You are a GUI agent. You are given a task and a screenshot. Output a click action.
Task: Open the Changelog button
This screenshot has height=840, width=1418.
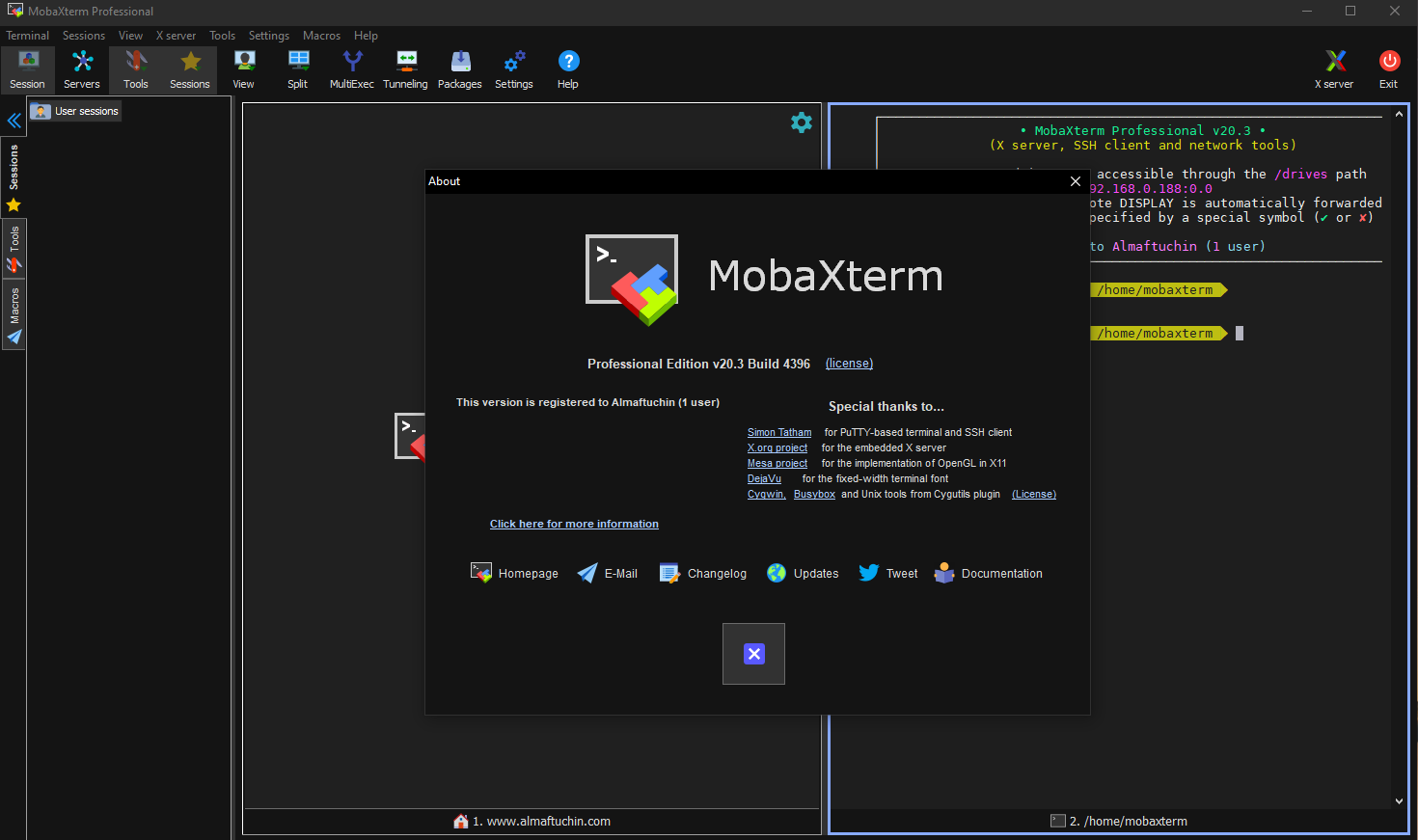coord(702,573)
